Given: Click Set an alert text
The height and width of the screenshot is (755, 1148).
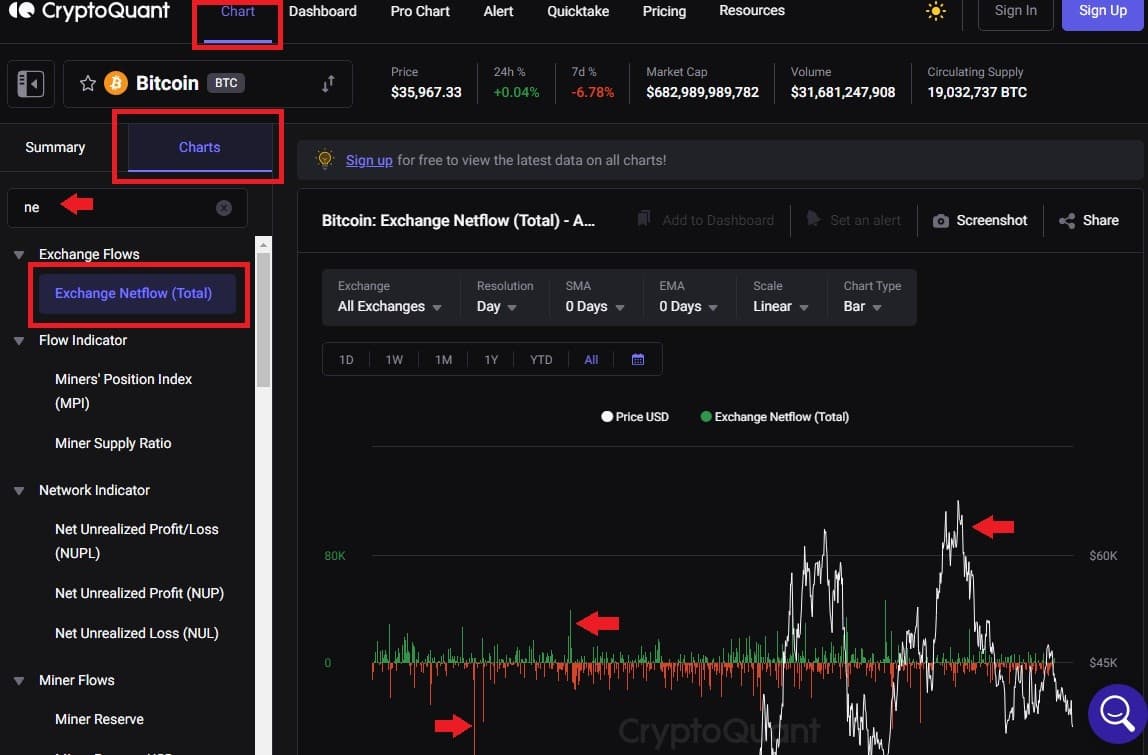Looking at the screenshot, I should click(x=865, y=220).
